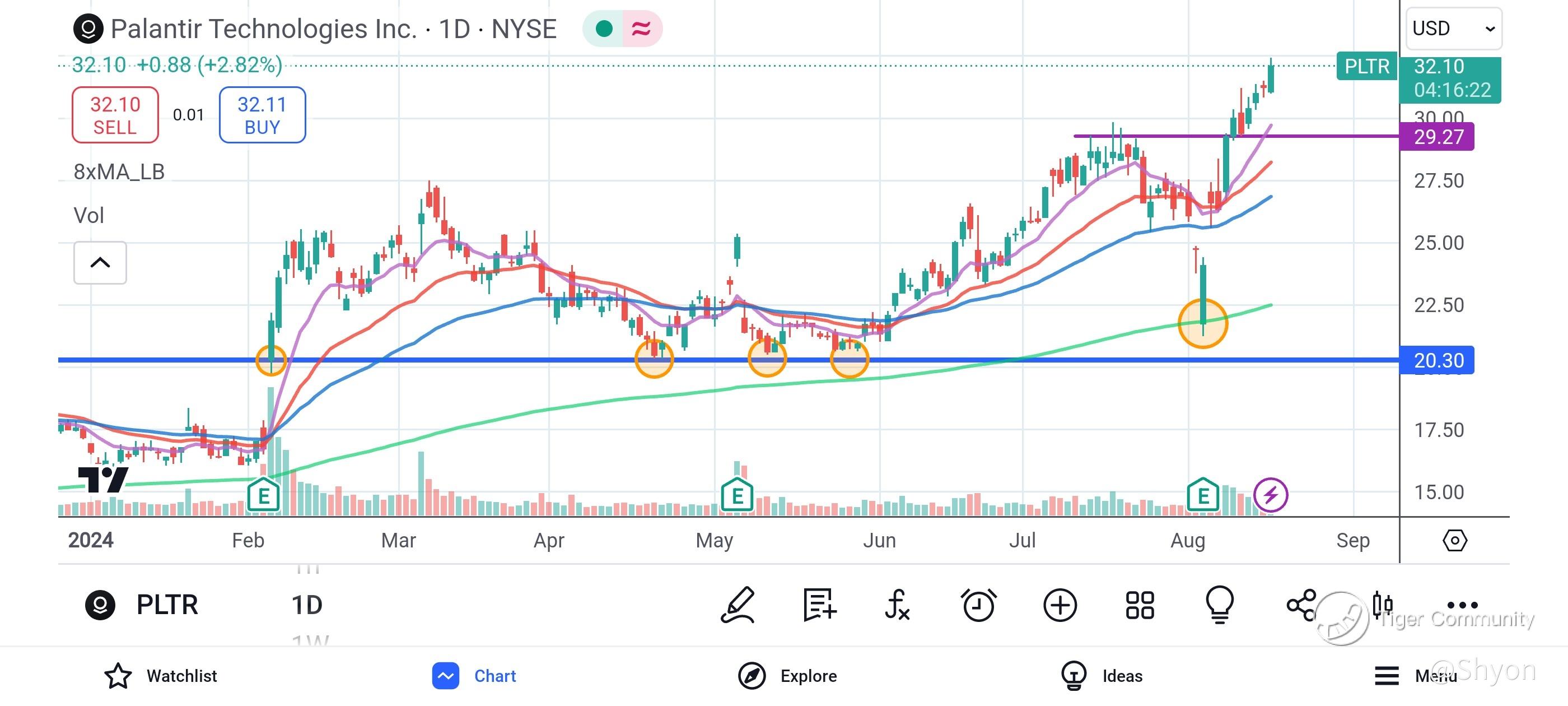Toggle the pink approximate-data indicator
1568x706 pixels.
pyautogui.click(x=641, y=29)
